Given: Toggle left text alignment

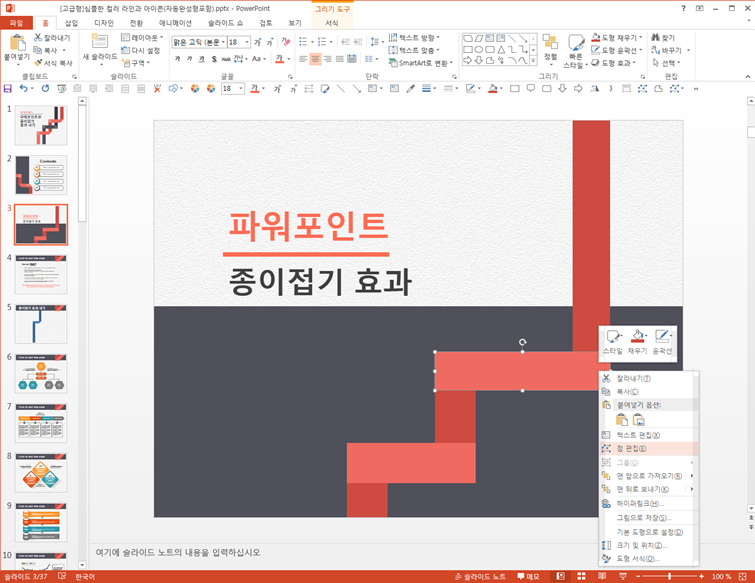Looking at the screenshot, I should [303, 59].
